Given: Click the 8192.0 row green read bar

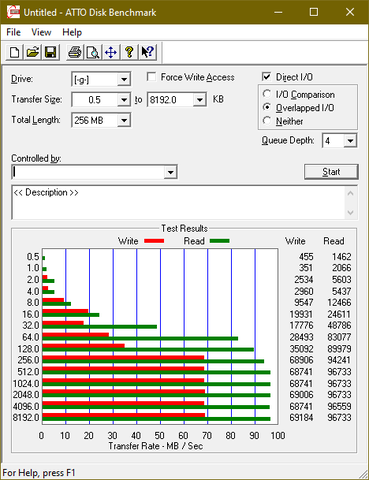Looking at the screenshot, I should click(156, 419).
